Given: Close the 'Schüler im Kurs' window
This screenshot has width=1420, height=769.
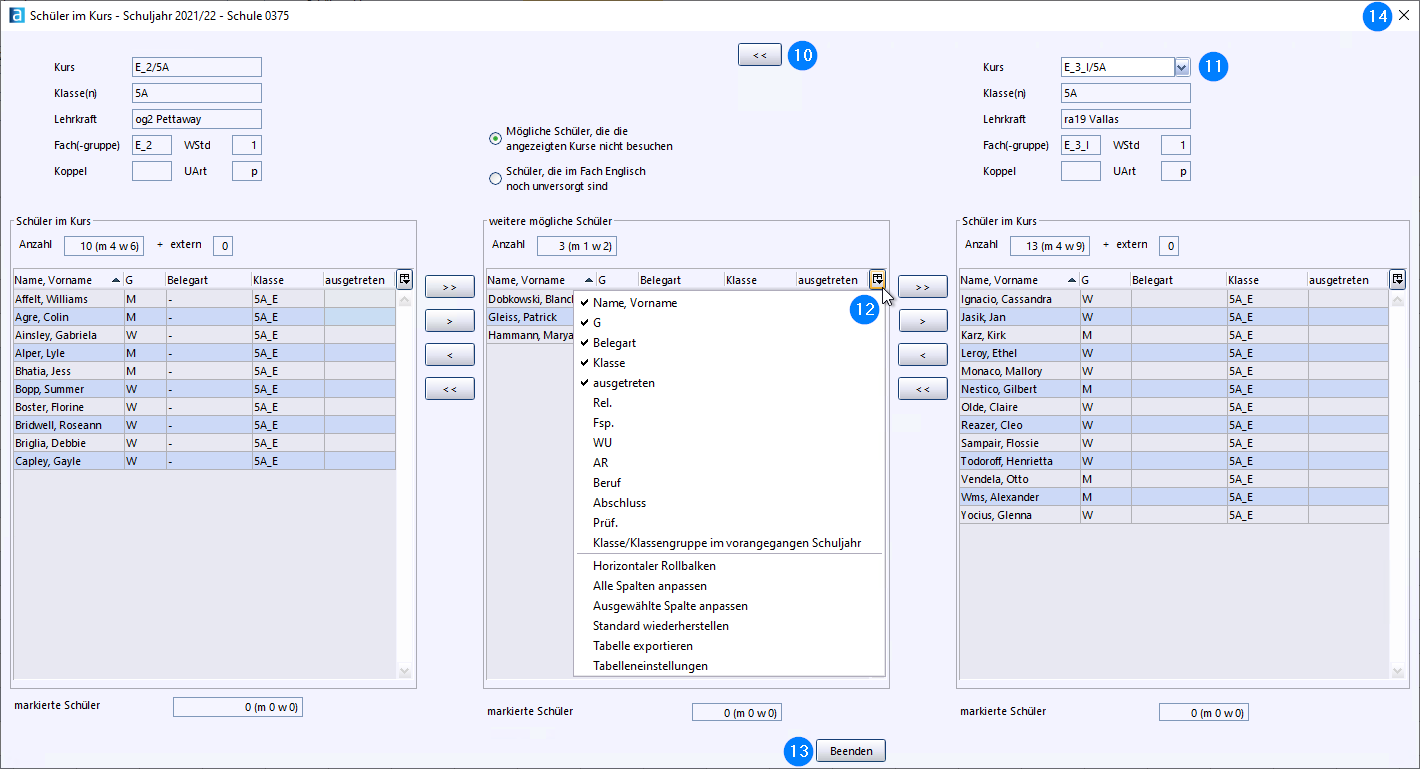Looking at the screenshot, I should [x=1404, y=16].
